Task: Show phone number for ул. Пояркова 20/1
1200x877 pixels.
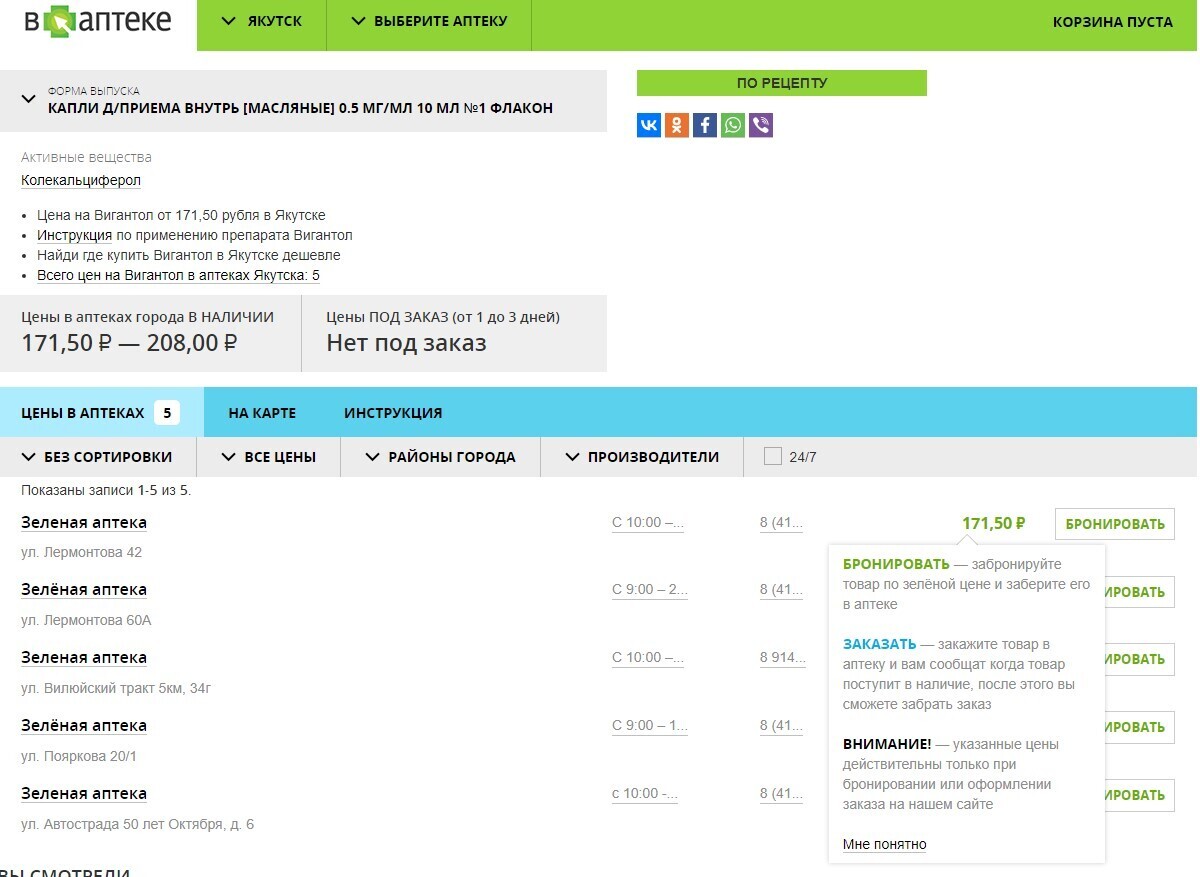Action: [x=781, y=725]
